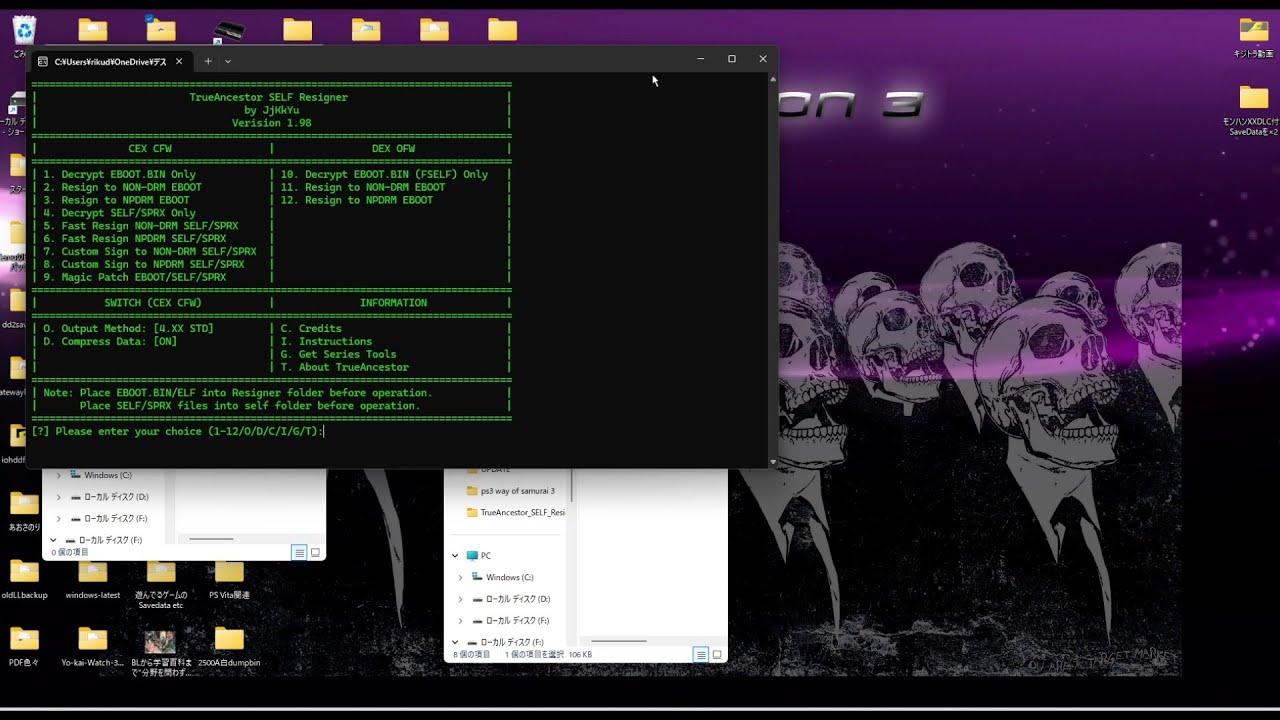
Task: Click '0 個の項目' in left Explorer status bar
Action: click(70, 552)
